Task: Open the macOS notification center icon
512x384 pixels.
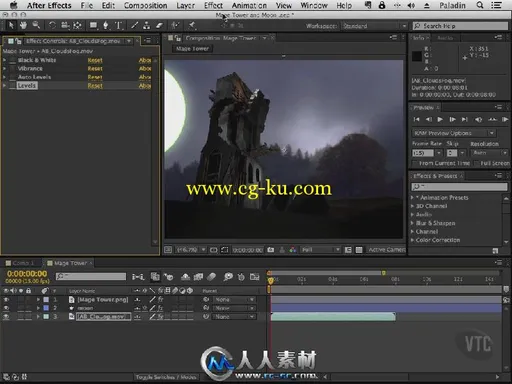Action: [x=496, y=5]
